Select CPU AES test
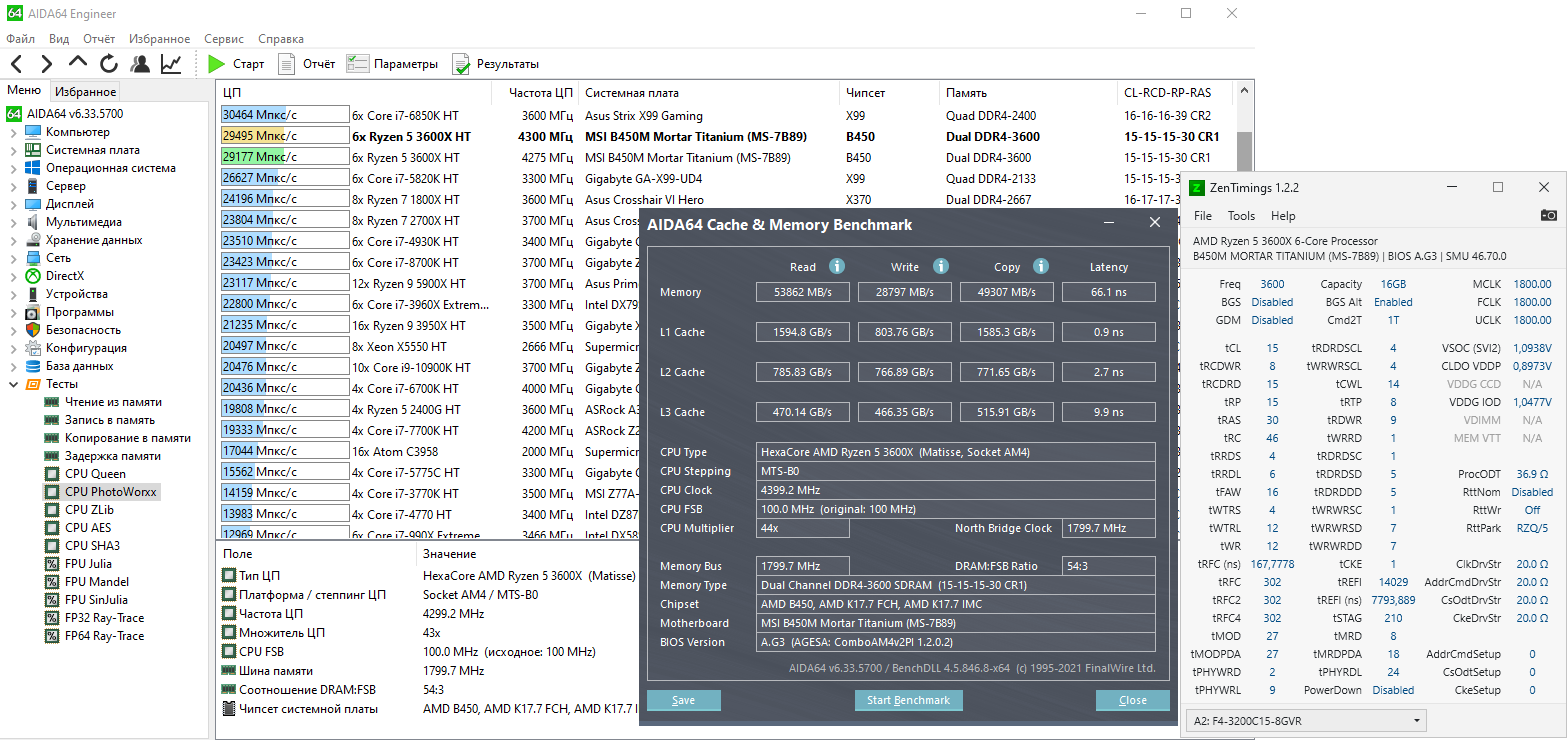Image resolution: width=1567 pixels, height=740 pixels. pos(89,528)
